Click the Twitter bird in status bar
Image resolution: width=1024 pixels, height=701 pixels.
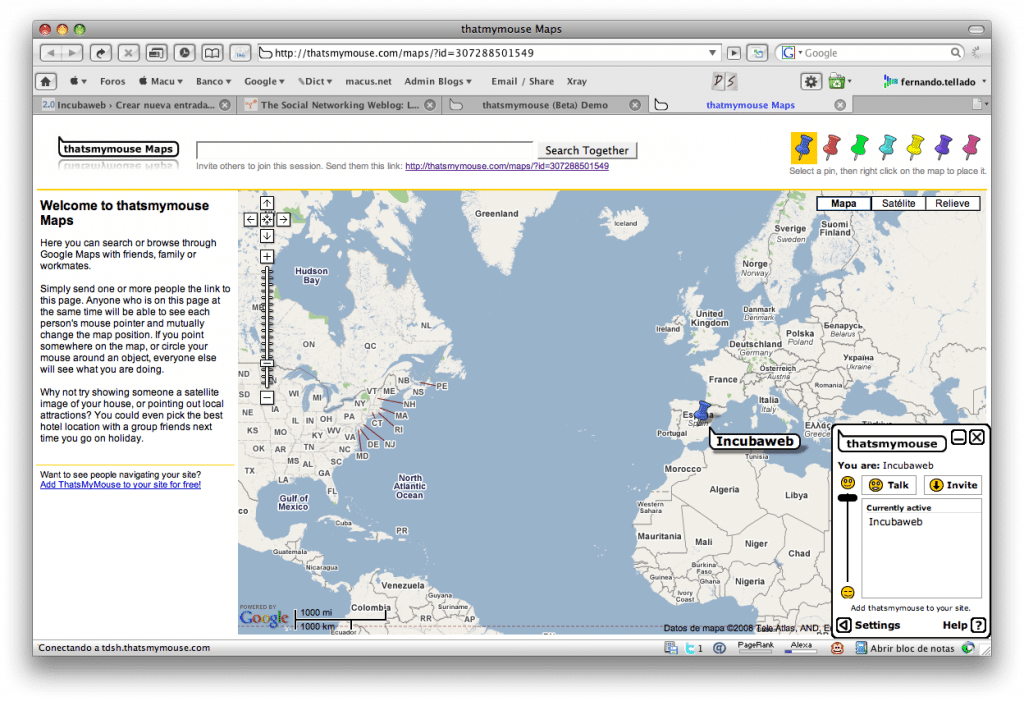tap(690, 648)
